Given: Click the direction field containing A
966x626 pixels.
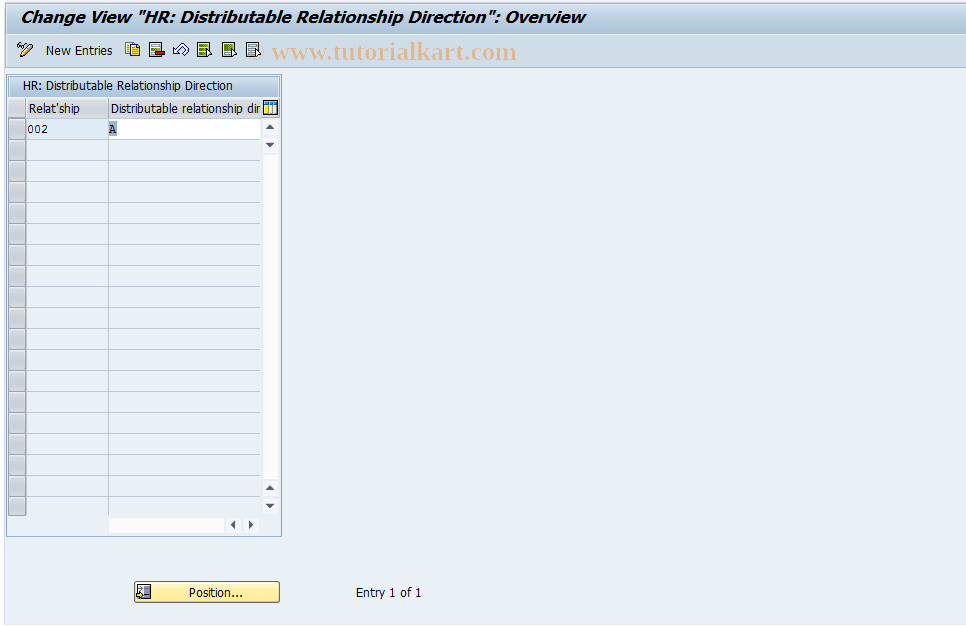Looking at the screenshot, I should [184, 129].
